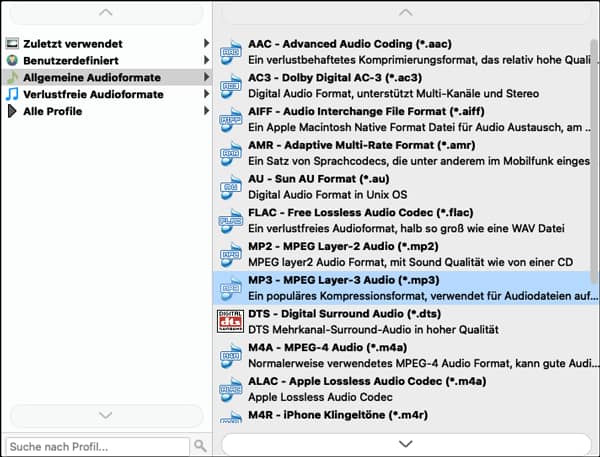Screen dimensions: 600x457
Task: Choose AU - Sun AU Format
Action: tap(406, 187)
